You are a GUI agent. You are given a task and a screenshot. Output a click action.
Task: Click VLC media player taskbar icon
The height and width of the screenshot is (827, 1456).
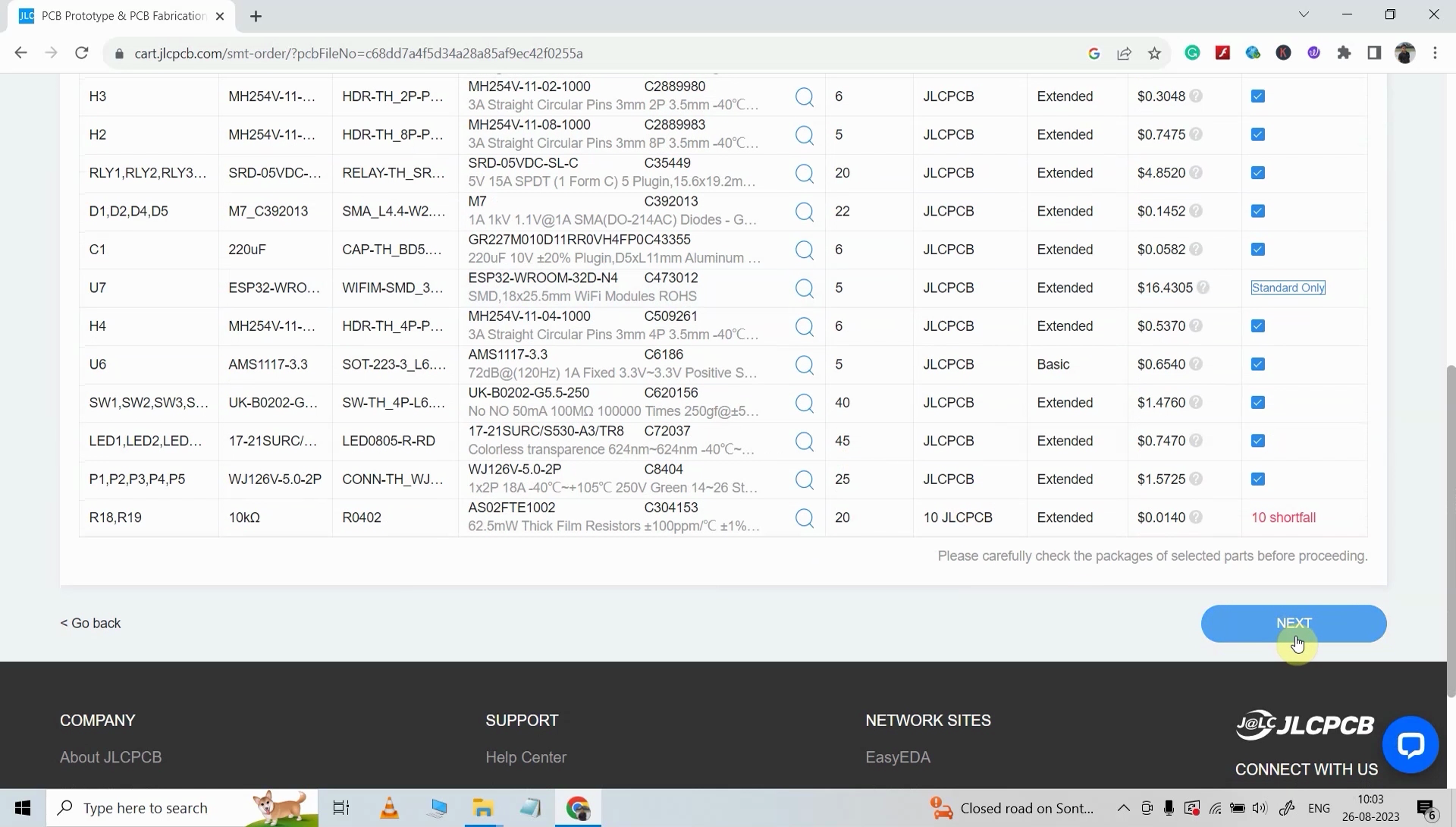(389, 808)
